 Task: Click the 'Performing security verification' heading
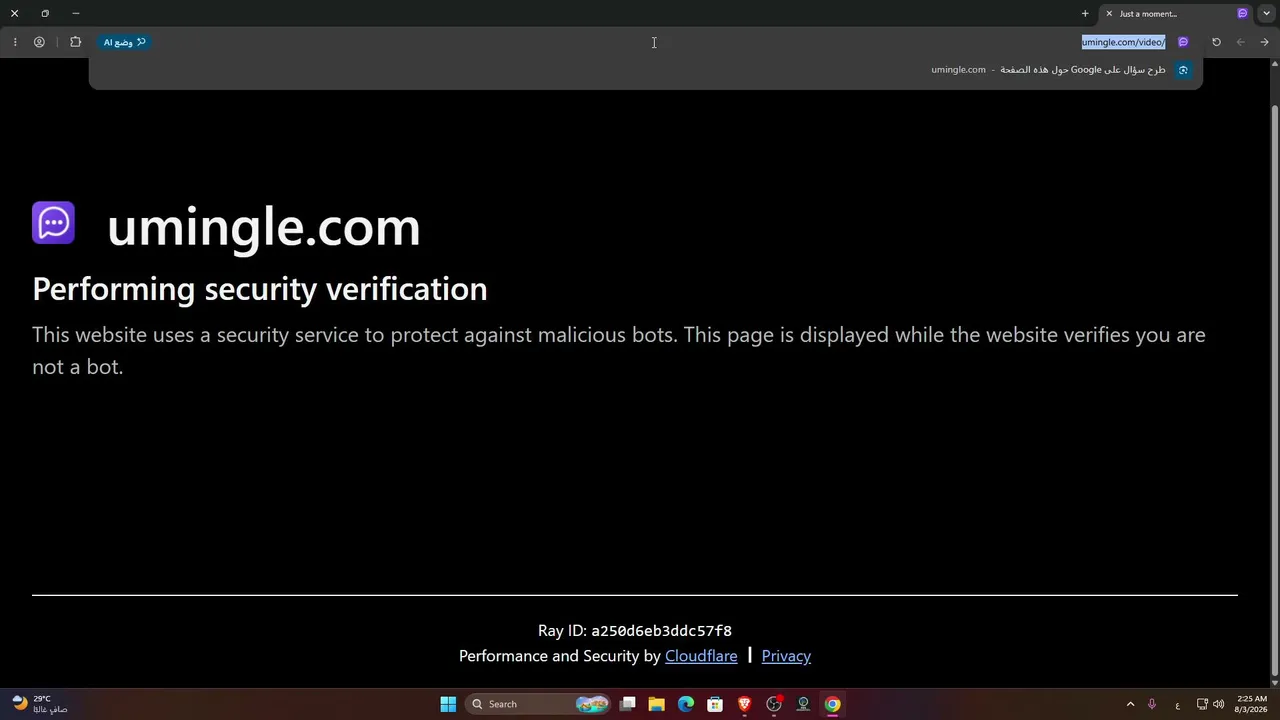[260, 289]
